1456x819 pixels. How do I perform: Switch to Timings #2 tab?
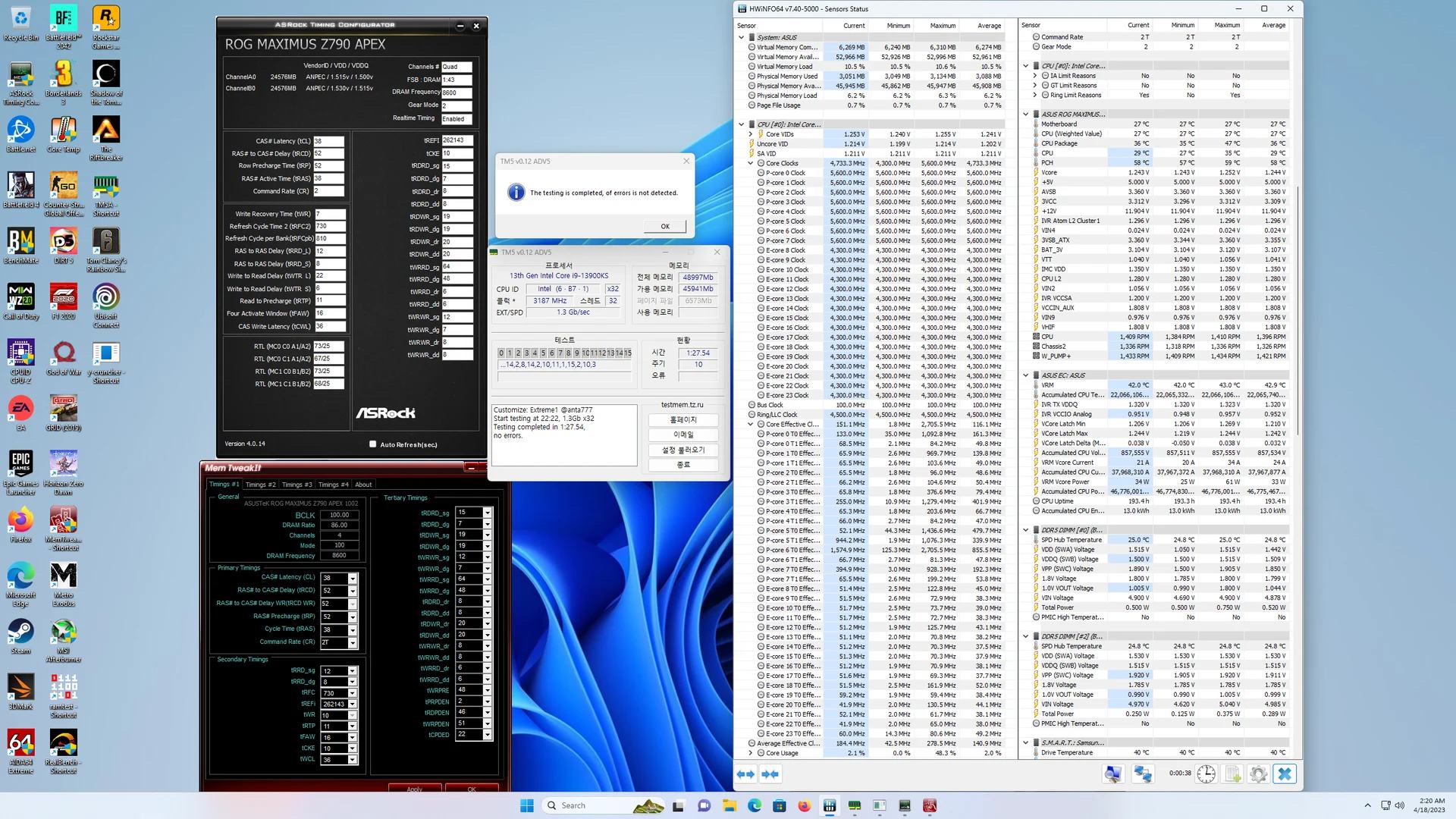click(260, 485)
